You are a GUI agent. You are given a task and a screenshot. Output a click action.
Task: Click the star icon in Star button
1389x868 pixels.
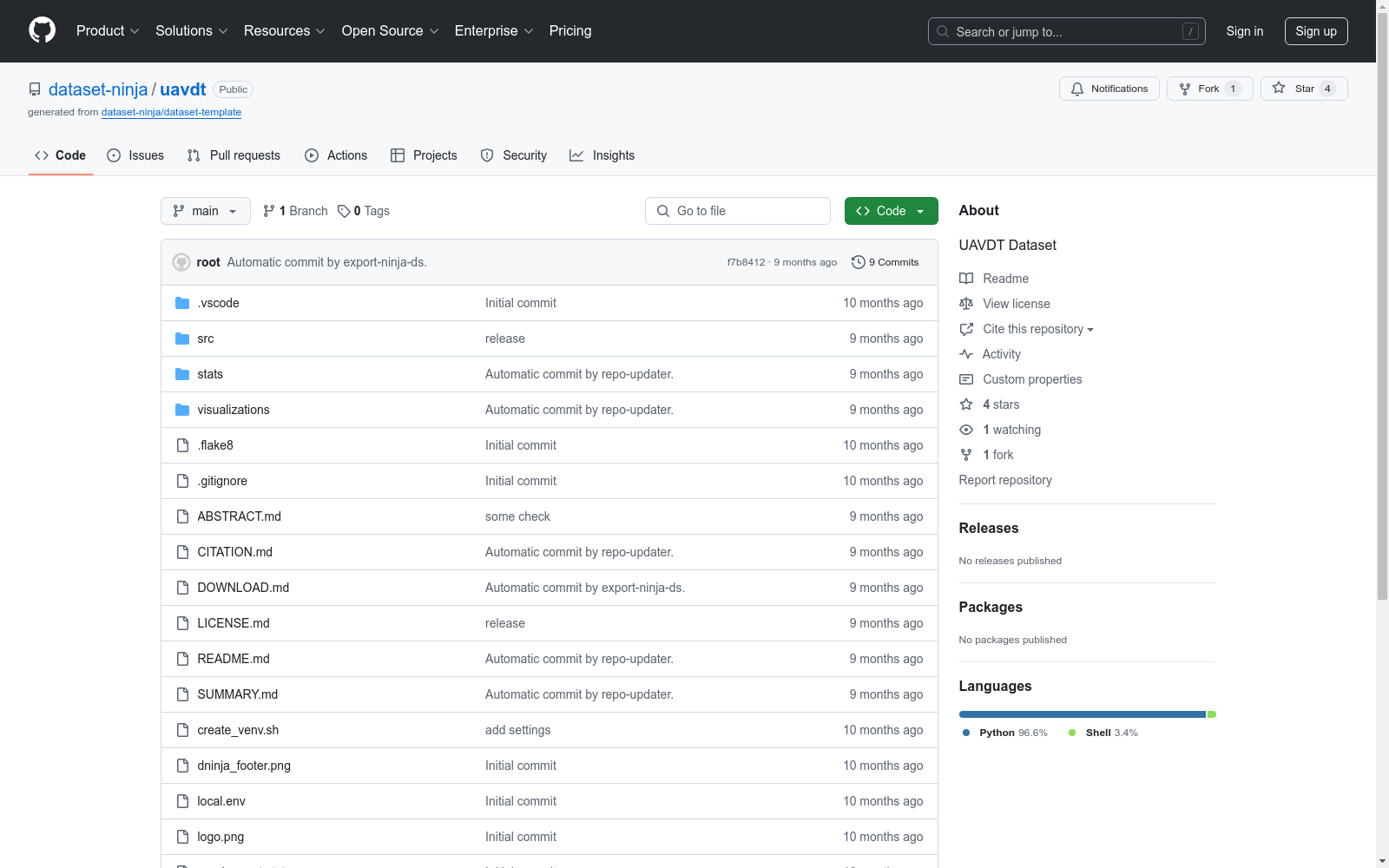[x=1279, y=88]
